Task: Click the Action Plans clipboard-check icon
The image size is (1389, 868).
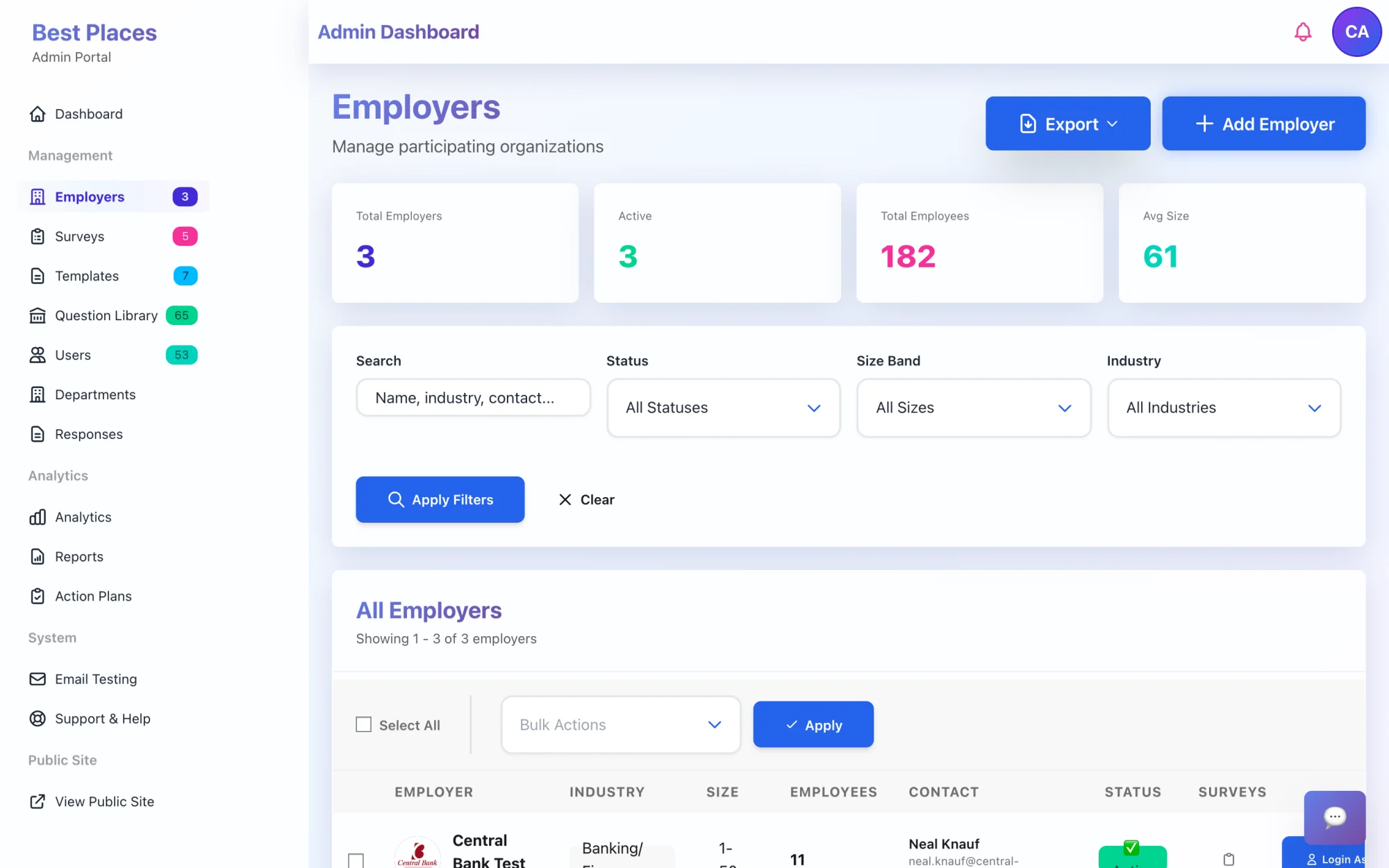Action: (x=38, y=596)
